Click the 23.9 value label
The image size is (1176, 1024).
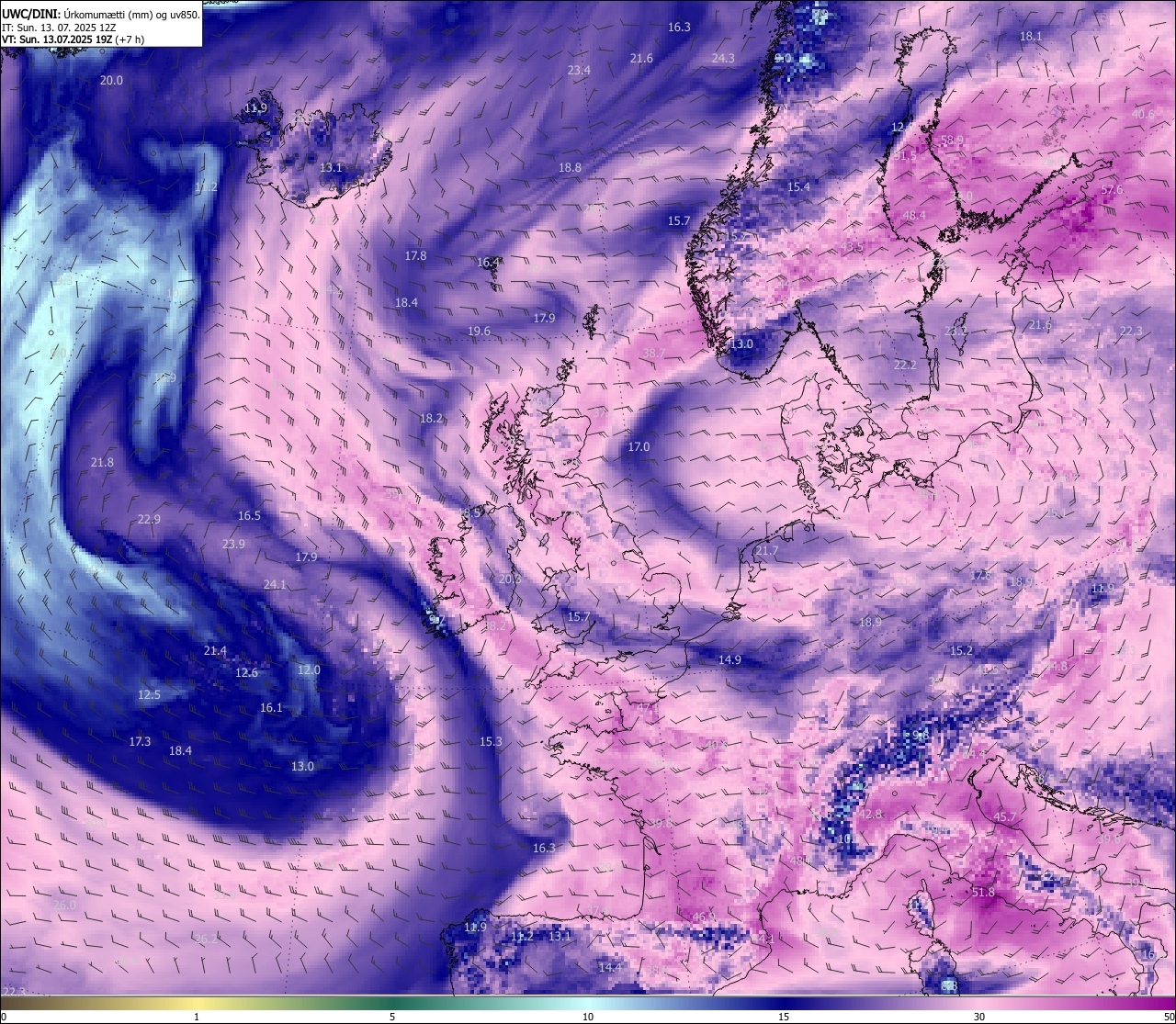tap(233, 545)
